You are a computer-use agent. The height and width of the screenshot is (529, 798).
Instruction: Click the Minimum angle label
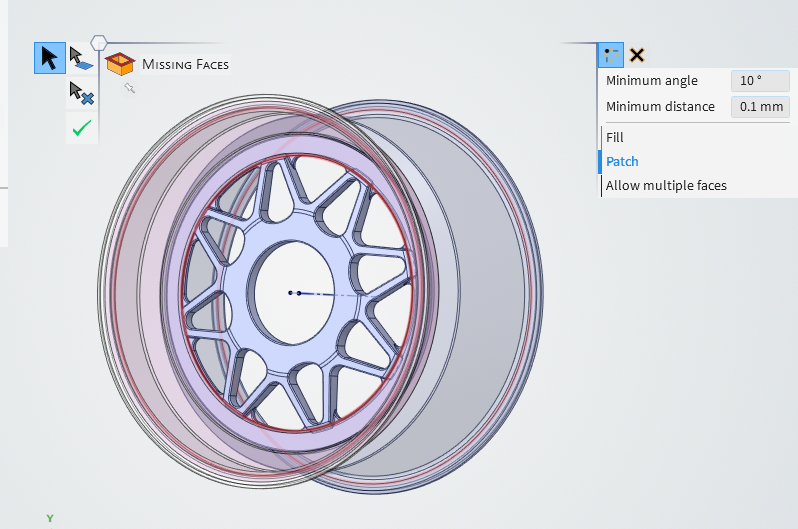[x=652, y=81]
